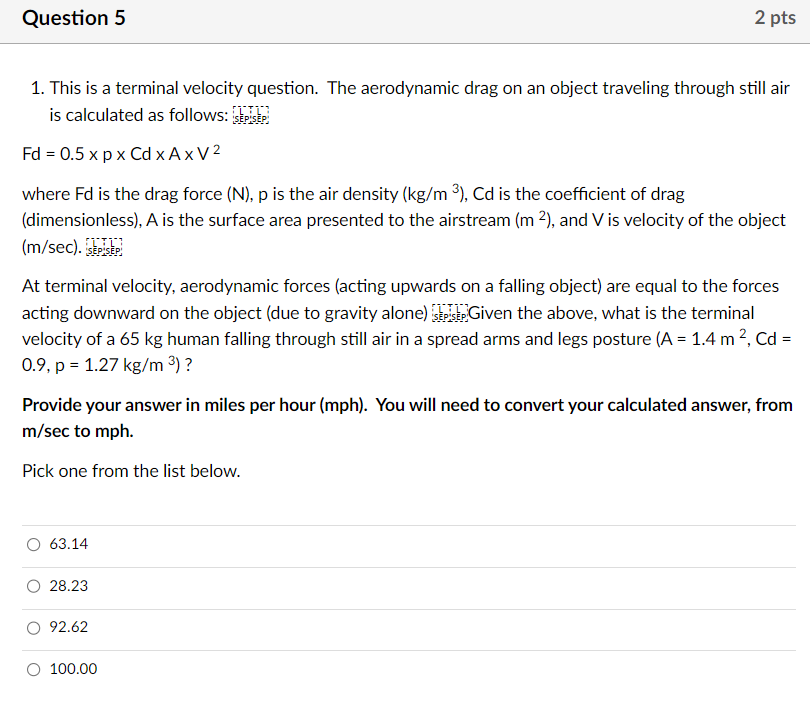Viewport: 810px width, 704px height.
Task: Click the 63.14 answer row text
Action: (x=69, y=544)
